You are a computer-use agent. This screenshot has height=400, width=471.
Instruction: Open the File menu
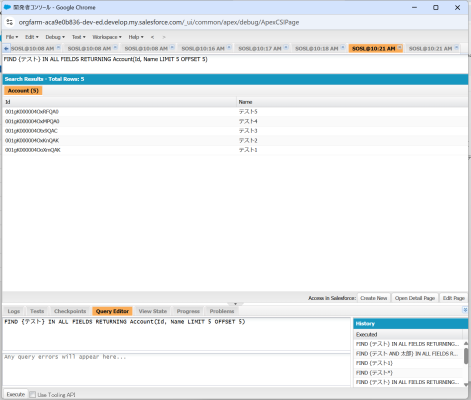(12, 37)
